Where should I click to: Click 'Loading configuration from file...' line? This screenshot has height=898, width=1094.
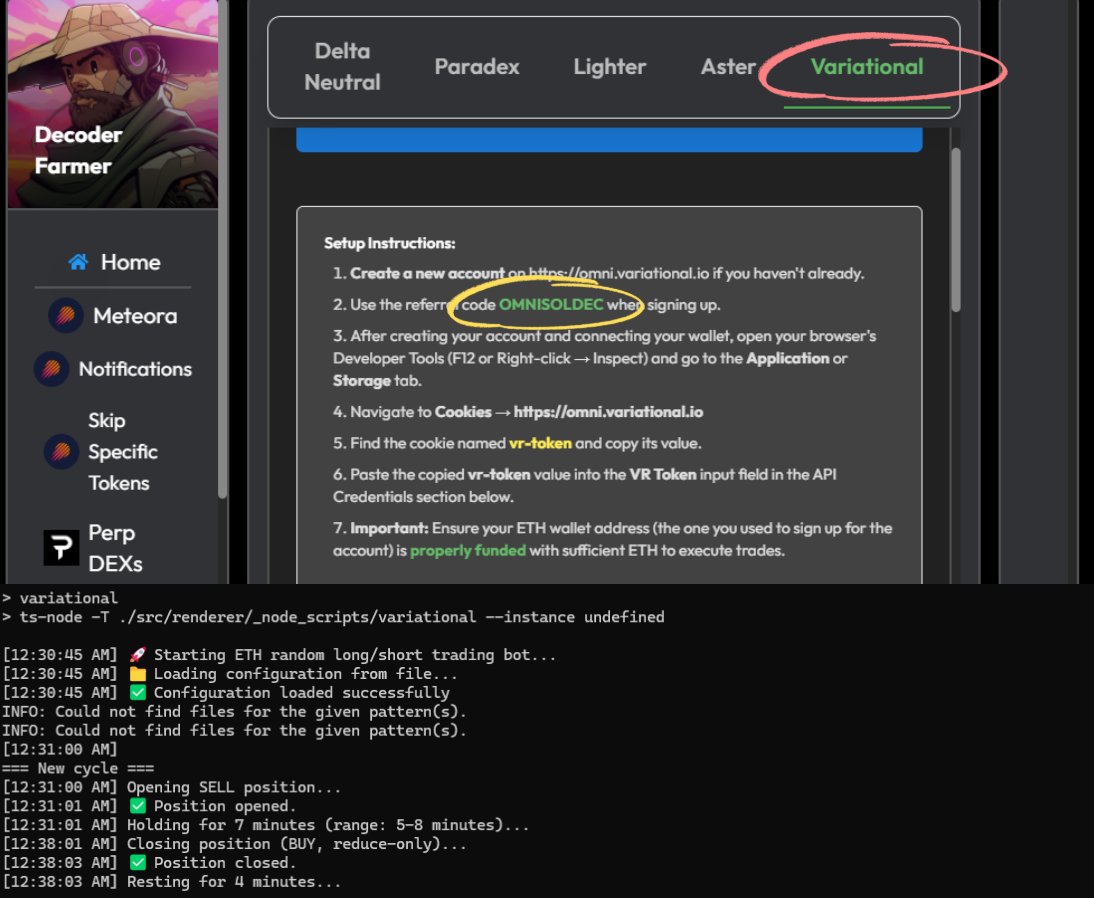click(230, 673)
